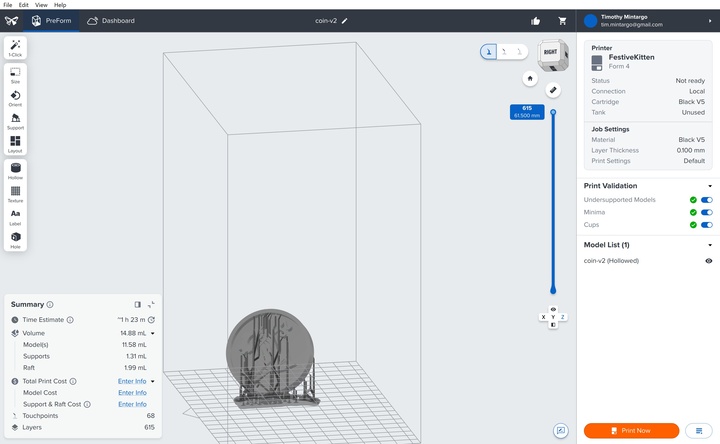Screen dimensions: 720x444
Task: Open the Orient tool
Action: tap(15, 98)
